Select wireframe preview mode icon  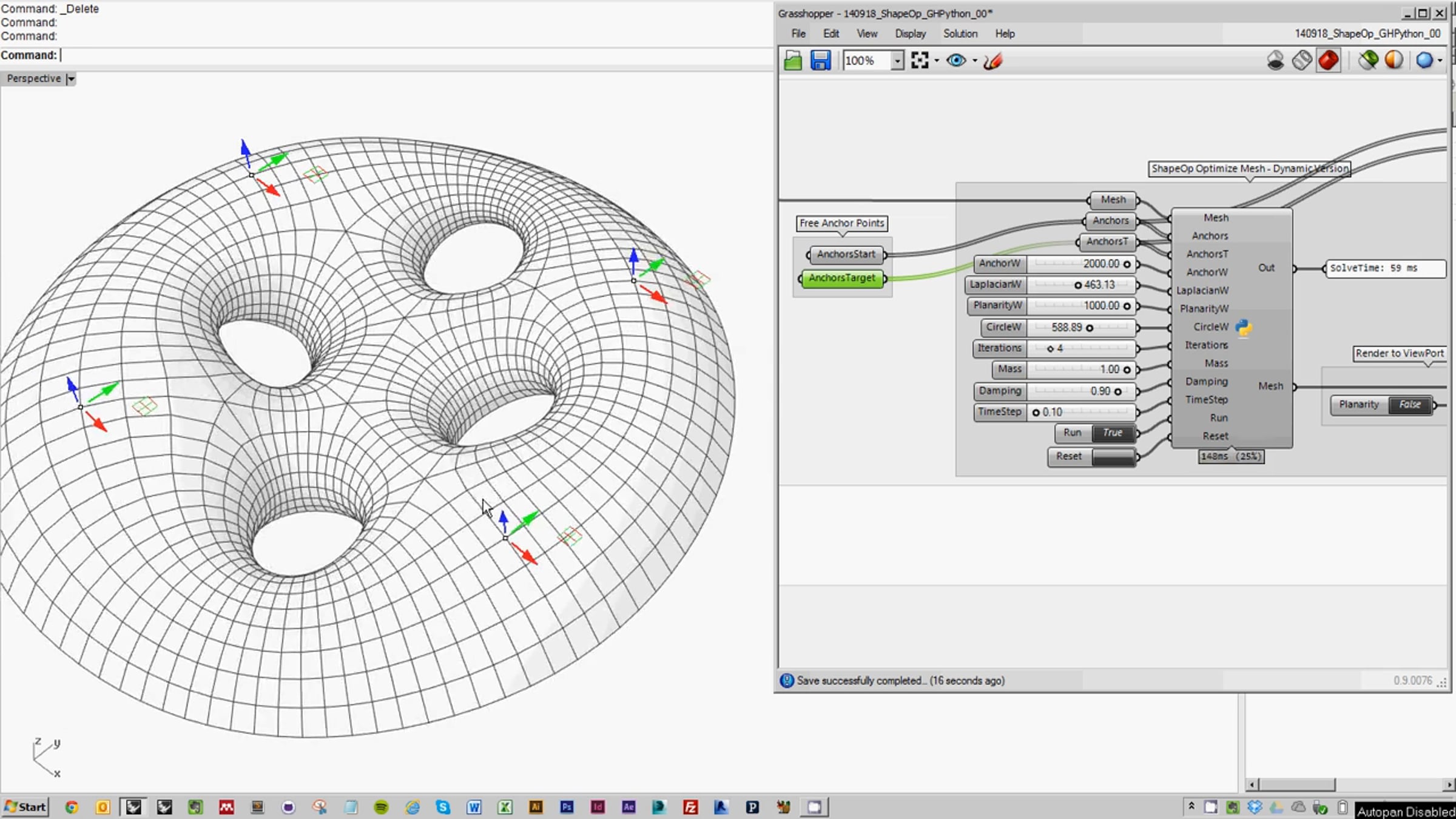(1302, 61)
